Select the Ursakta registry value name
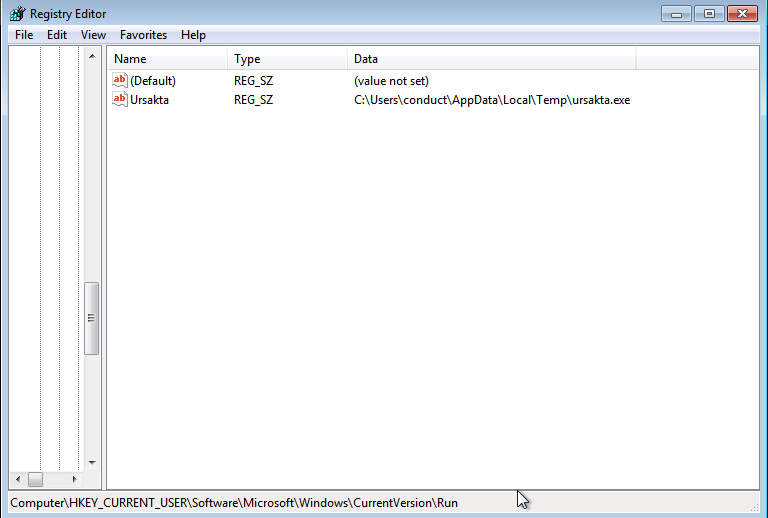This screenshot has width=768, height=518. (x=149, y=100)
